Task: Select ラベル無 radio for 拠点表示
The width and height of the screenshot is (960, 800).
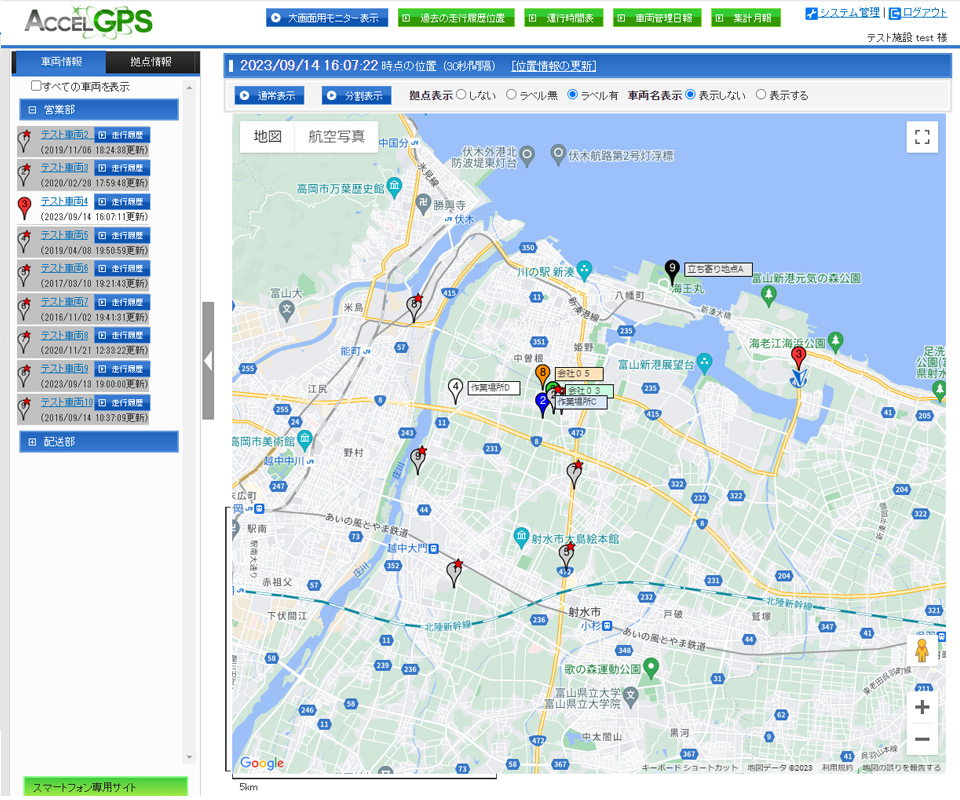Action: coord(511,95)
